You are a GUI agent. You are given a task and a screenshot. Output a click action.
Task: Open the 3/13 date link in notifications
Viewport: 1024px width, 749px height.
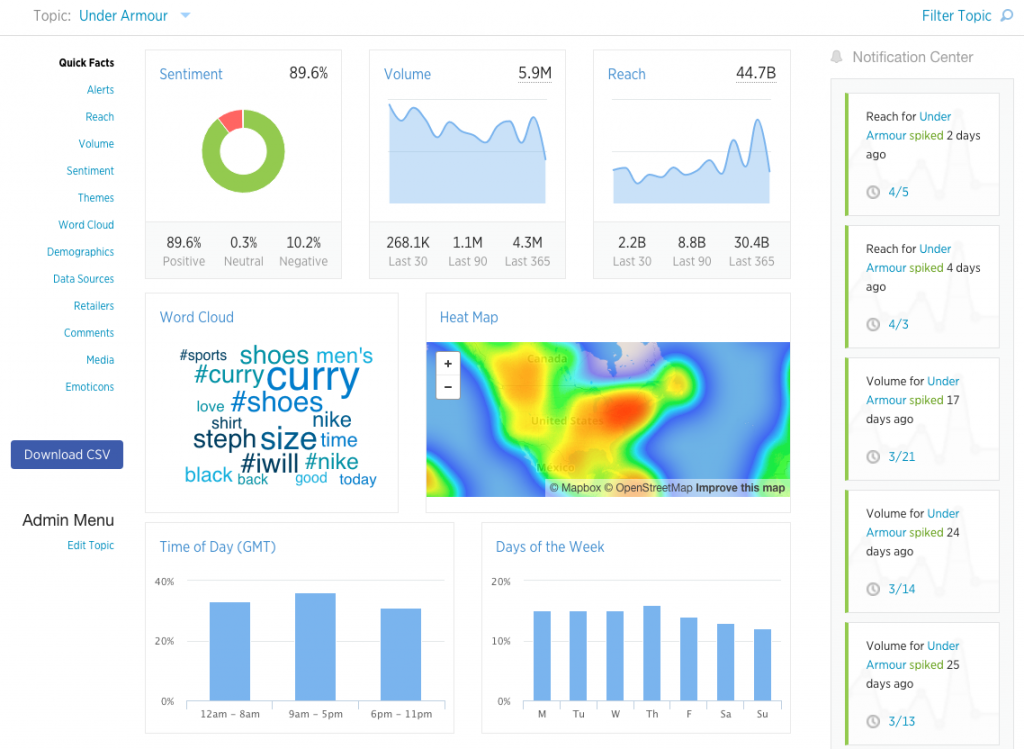901,722
